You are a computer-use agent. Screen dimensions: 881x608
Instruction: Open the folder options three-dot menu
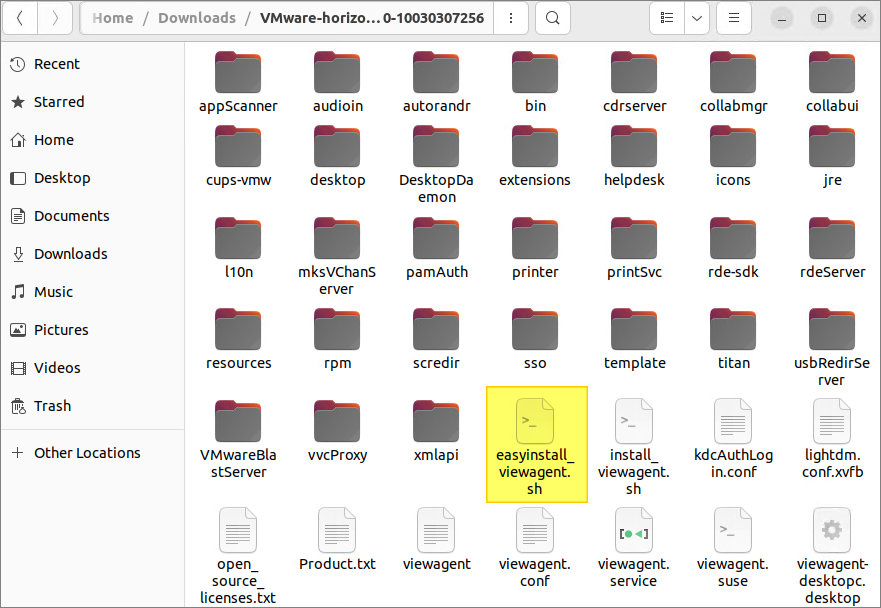point(511,18)
